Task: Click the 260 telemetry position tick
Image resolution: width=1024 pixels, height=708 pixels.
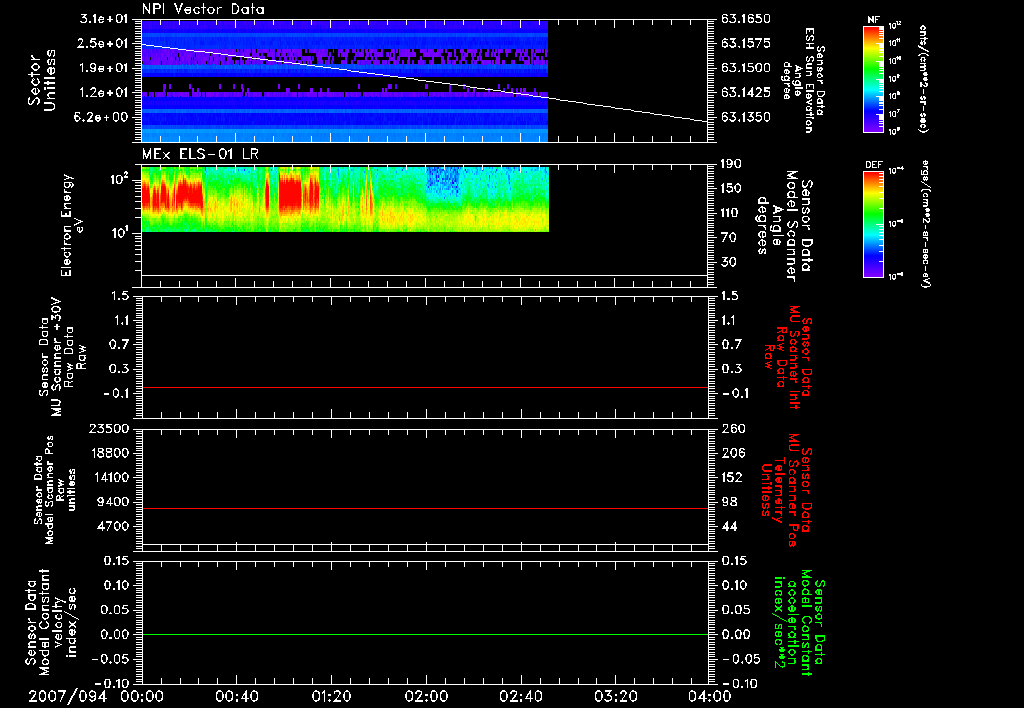Action: click(733, 428)
